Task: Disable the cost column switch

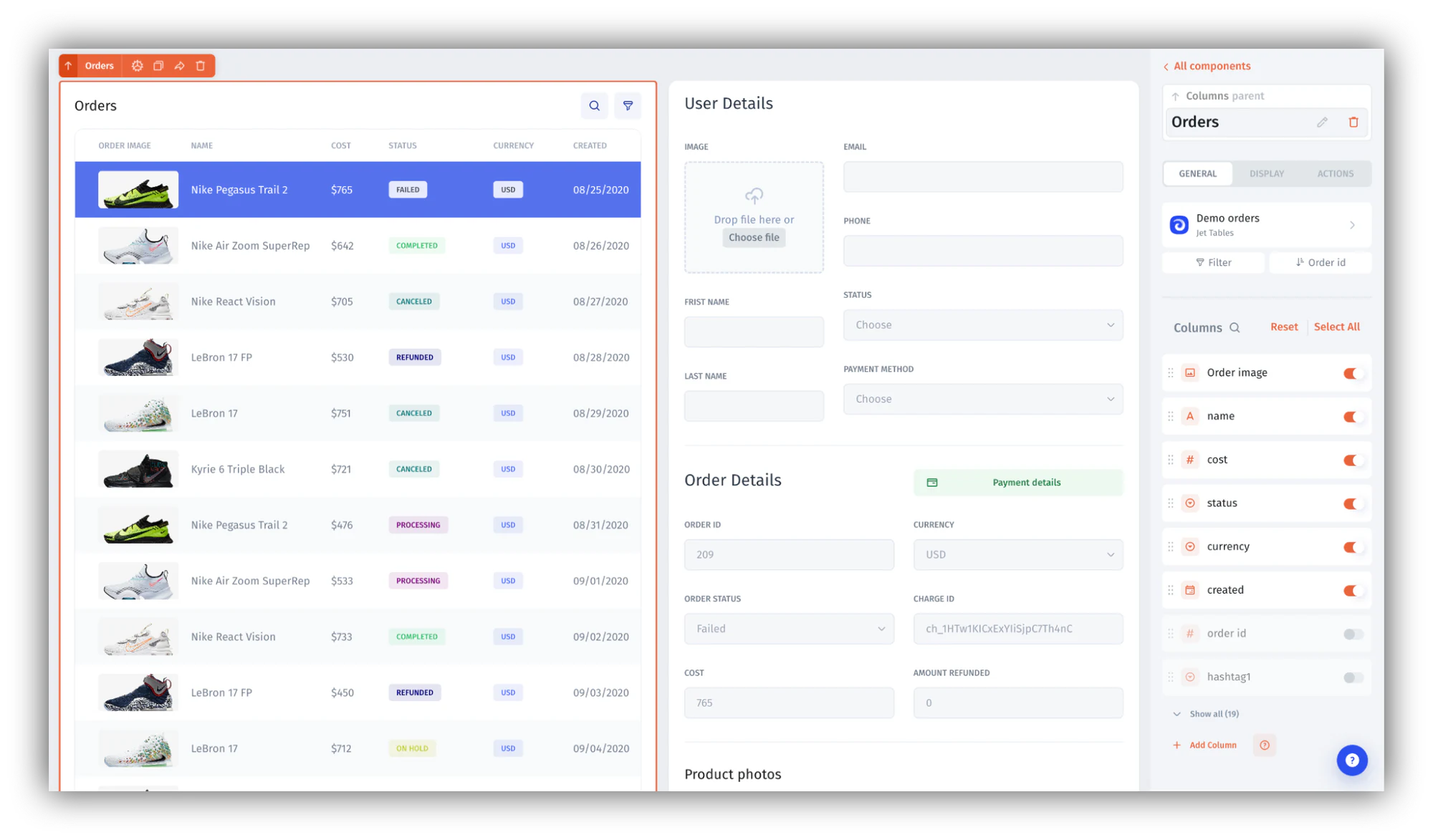Action: pyautogui.click(x=1352, y=460)
